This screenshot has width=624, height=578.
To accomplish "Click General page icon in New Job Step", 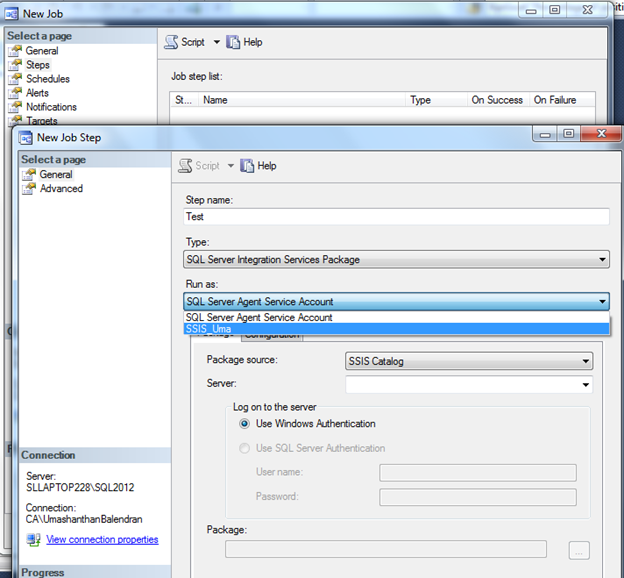I will (29, 174).
